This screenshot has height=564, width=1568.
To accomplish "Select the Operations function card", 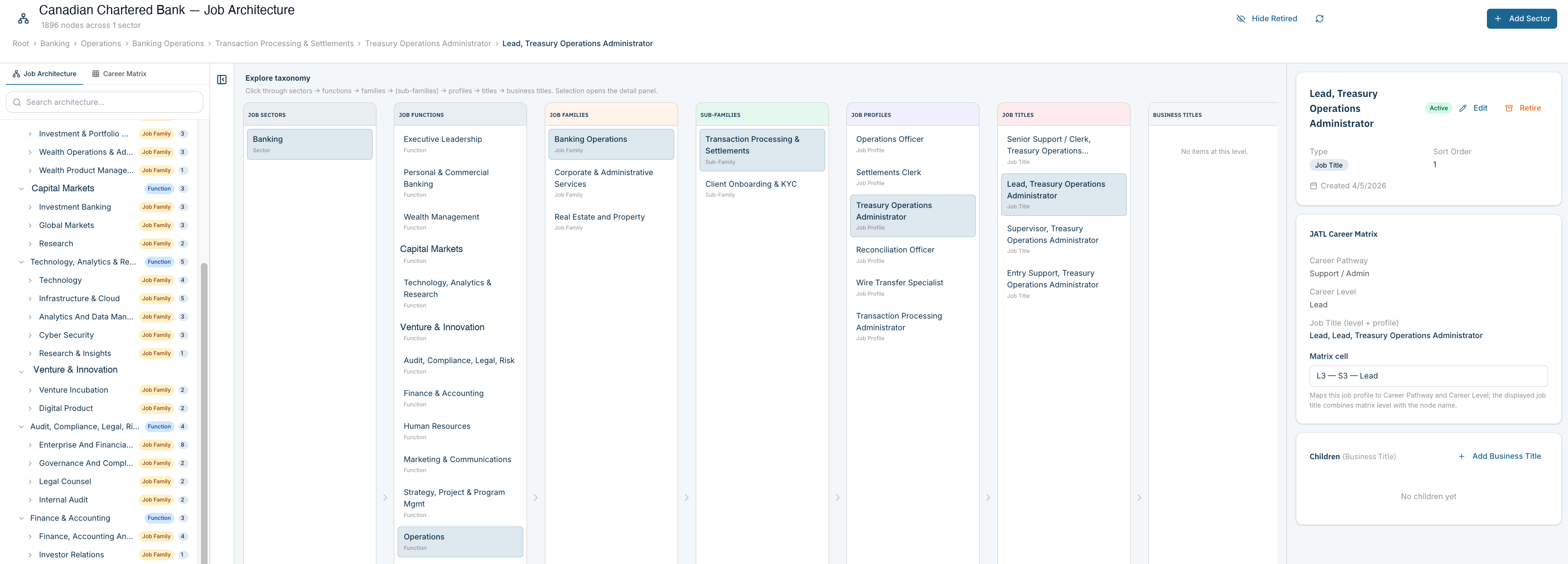I will pyautogui.click(x=460, y=542).
